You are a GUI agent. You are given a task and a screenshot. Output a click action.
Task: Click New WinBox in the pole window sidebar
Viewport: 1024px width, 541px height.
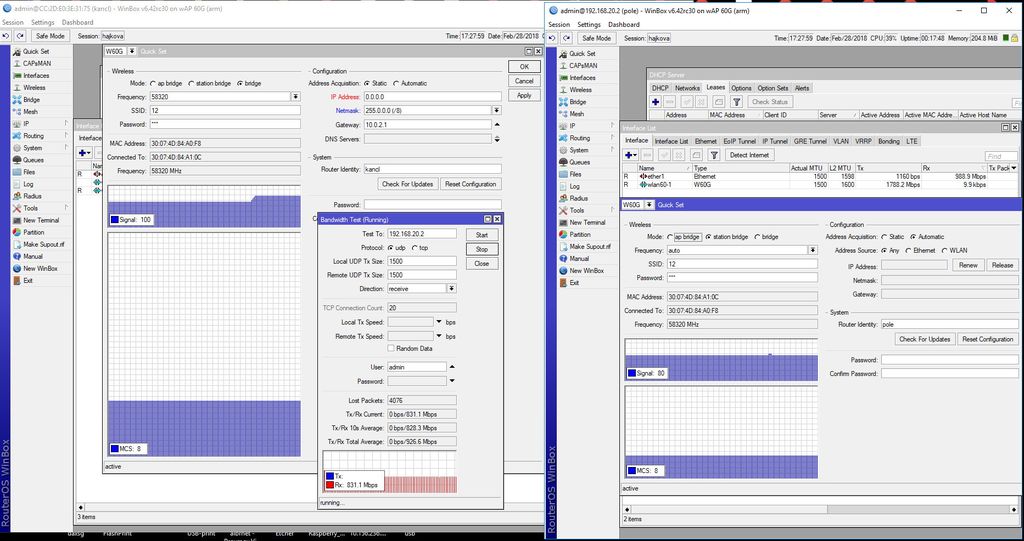[x=586, y=270]
